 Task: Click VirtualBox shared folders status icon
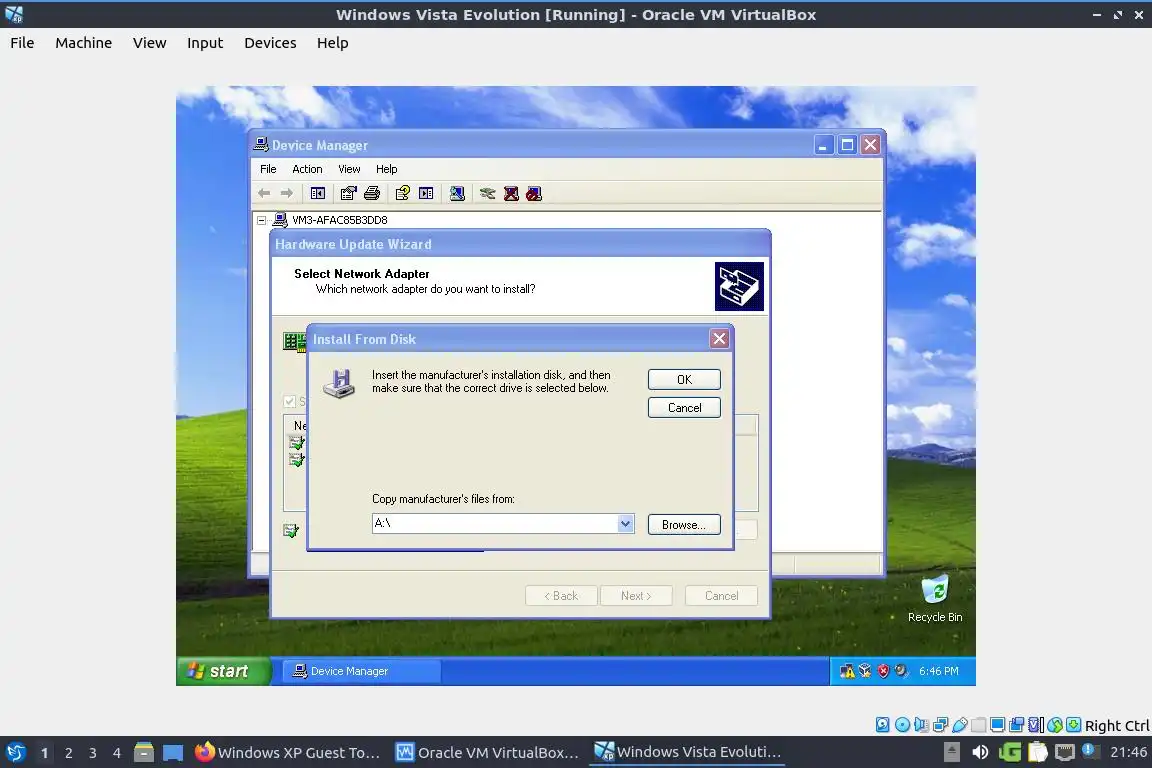(979, 725)
